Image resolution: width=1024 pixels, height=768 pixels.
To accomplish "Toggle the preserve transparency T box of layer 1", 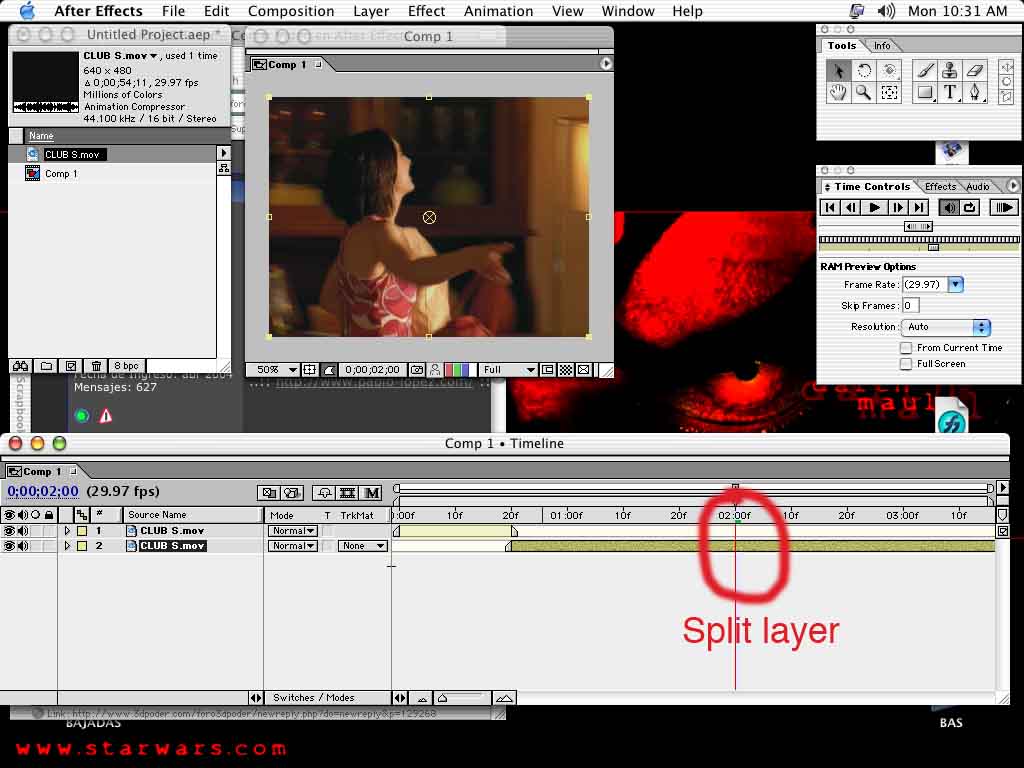I will coord(327,531).
